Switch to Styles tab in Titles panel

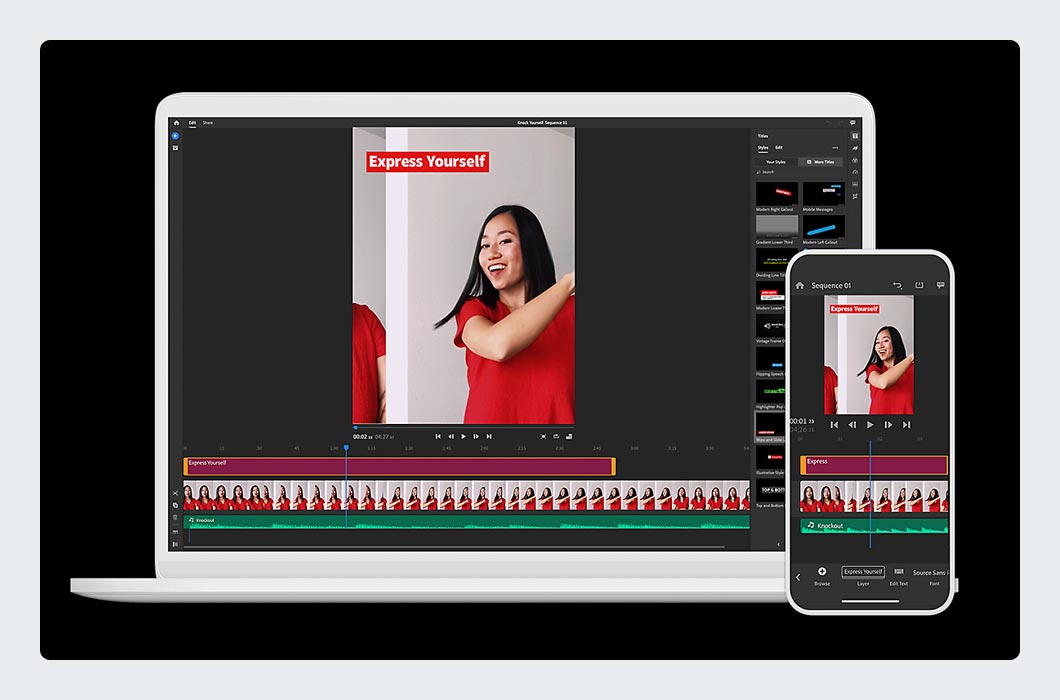[763, 147]
